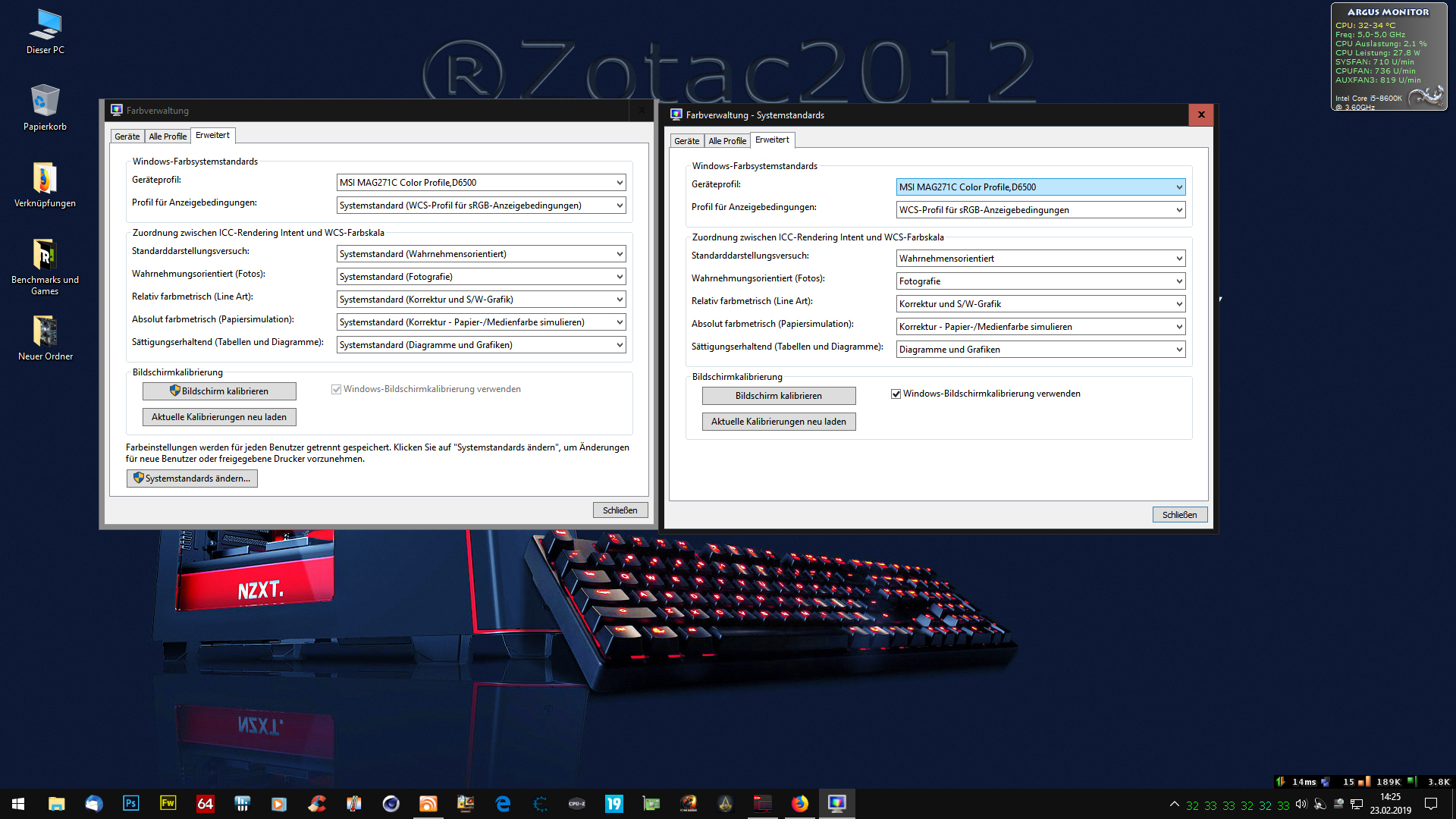This screenshot has height=819, width=1456.
Task: Open the AIDA64 taskbar icon
Action: tap(205, 803)
